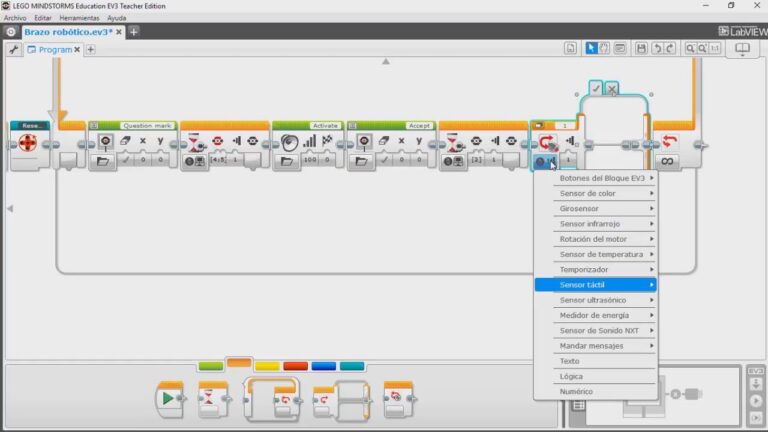Choose Medidor de energía option
This screenshot has width=768, height=432.
click(x=596, y=315)
